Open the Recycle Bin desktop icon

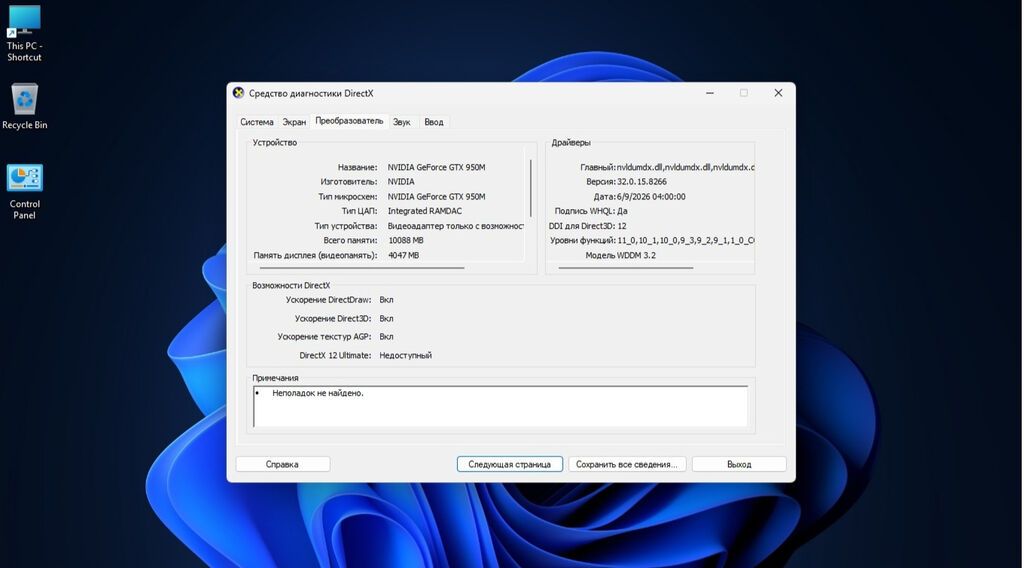tap(24, 106)
